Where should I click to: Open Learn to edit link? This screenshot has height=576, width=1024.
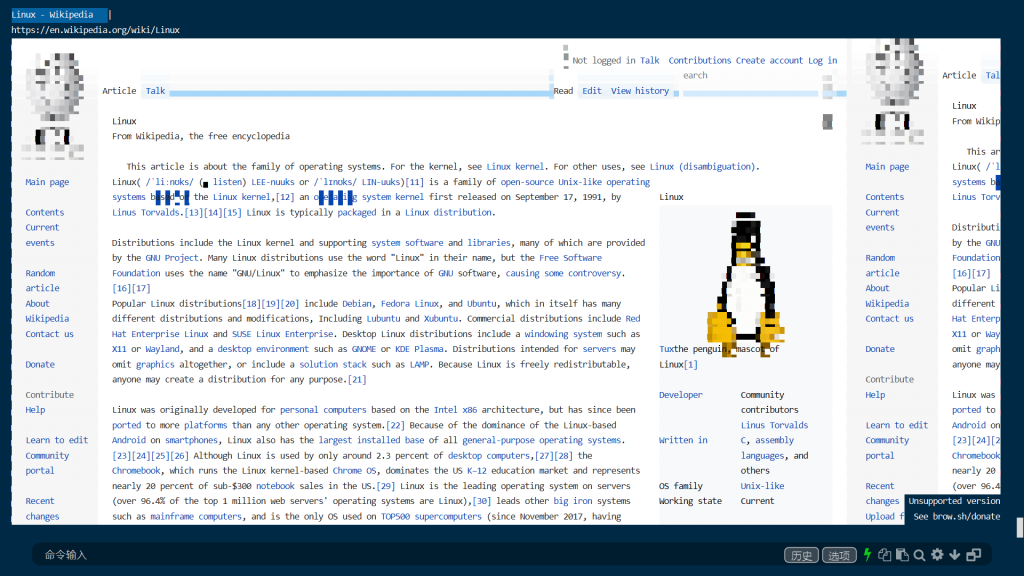[x=57, y=440]
